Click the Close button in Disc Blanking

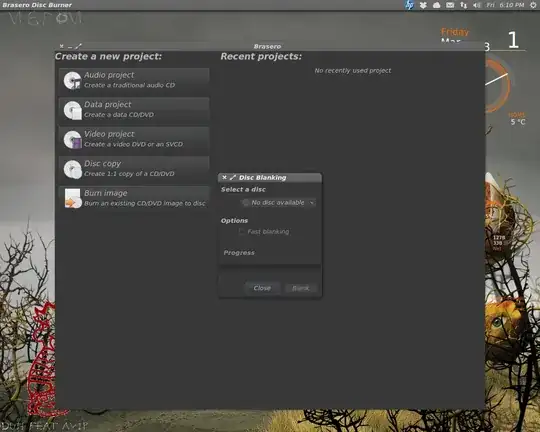pyautogui.click(x=262, y=288)
